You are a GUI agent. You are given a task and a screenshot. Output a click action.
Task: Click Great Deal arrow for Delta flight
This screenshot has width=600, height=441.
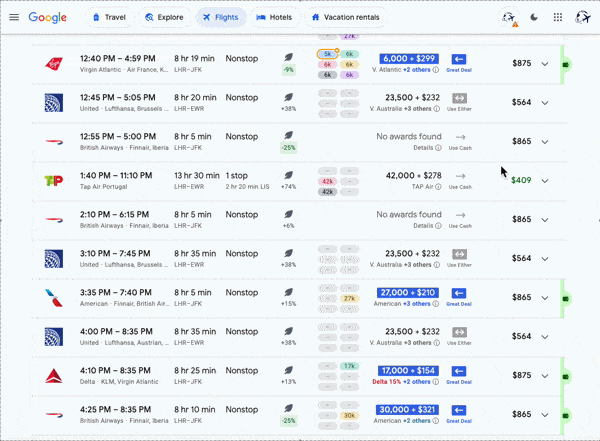pyautogui.click(x=459, y=371)
